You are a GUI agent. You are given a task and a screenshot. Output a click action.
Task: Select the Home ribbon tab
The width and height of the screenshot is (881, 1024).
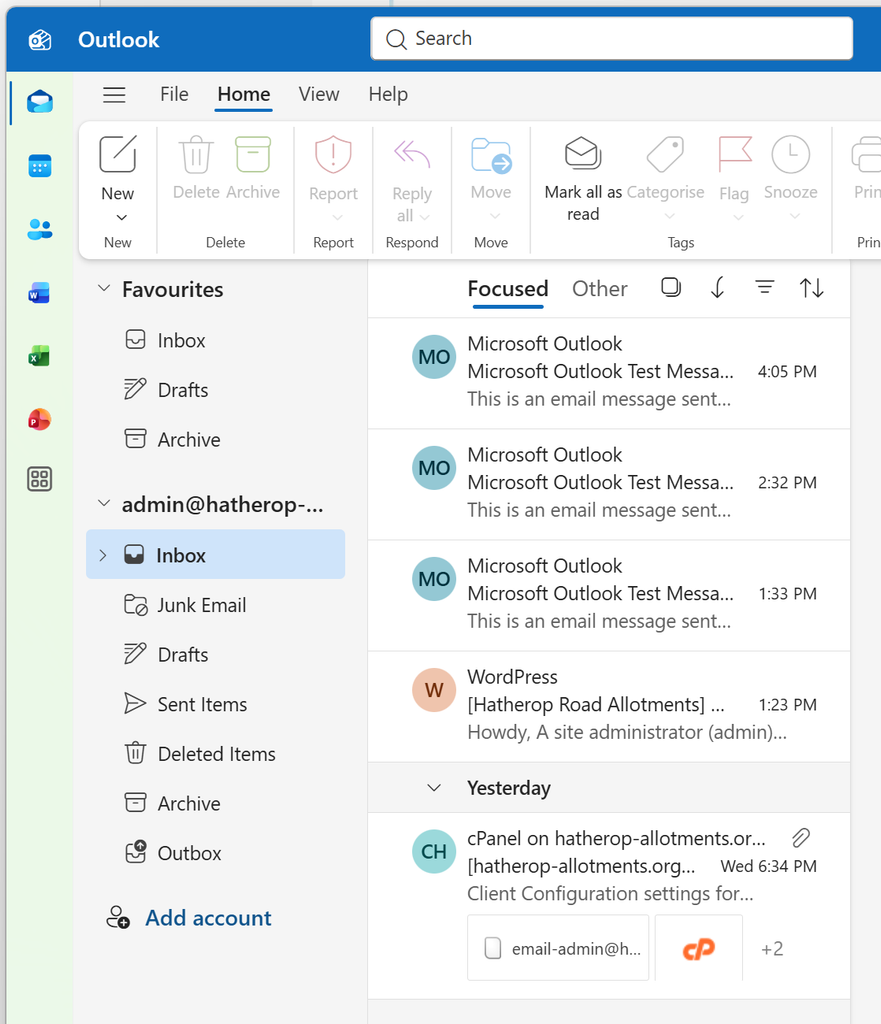pos(244,94)
